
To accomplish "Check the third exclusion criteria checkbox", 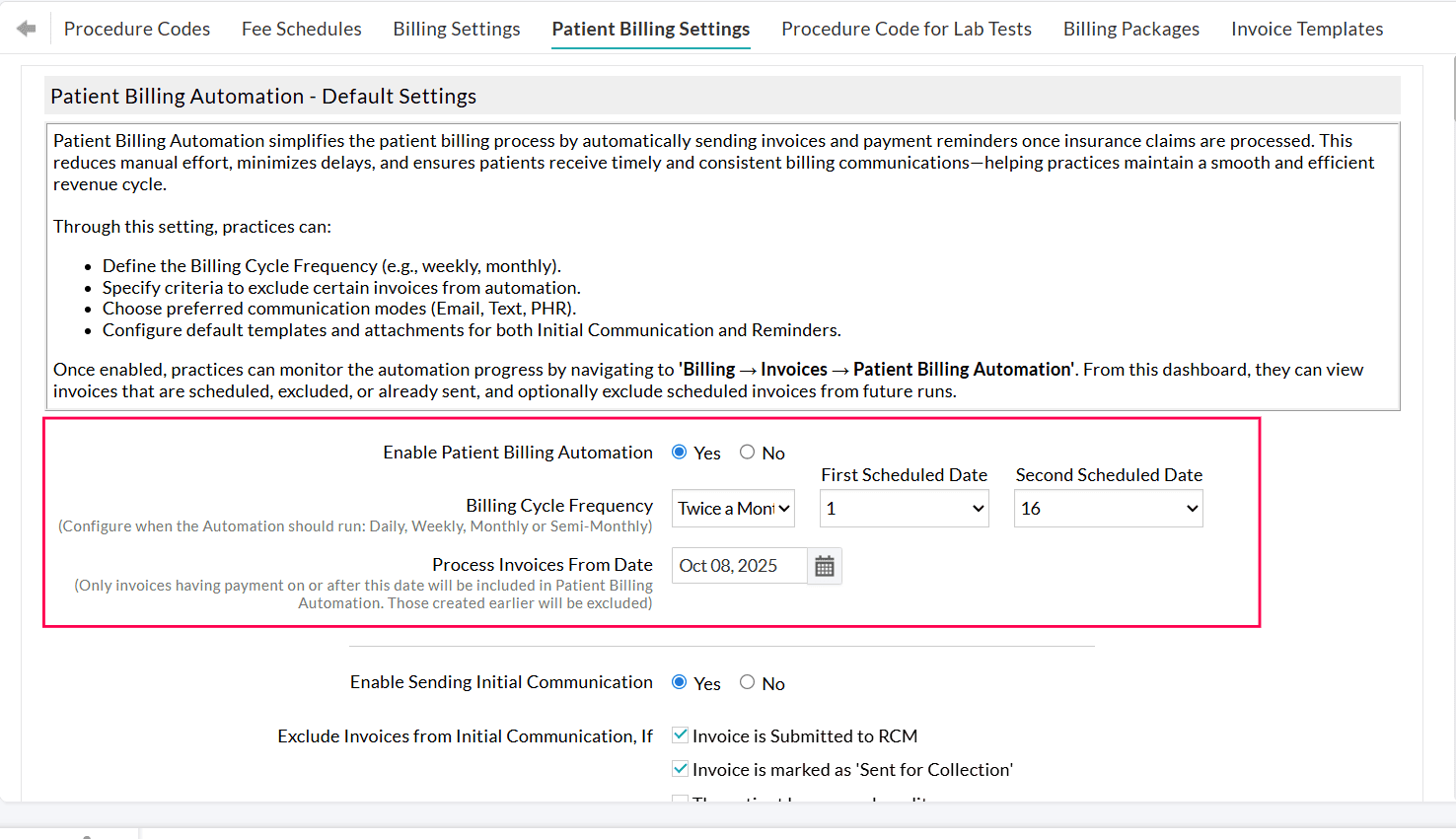I will tap(679, 801).
